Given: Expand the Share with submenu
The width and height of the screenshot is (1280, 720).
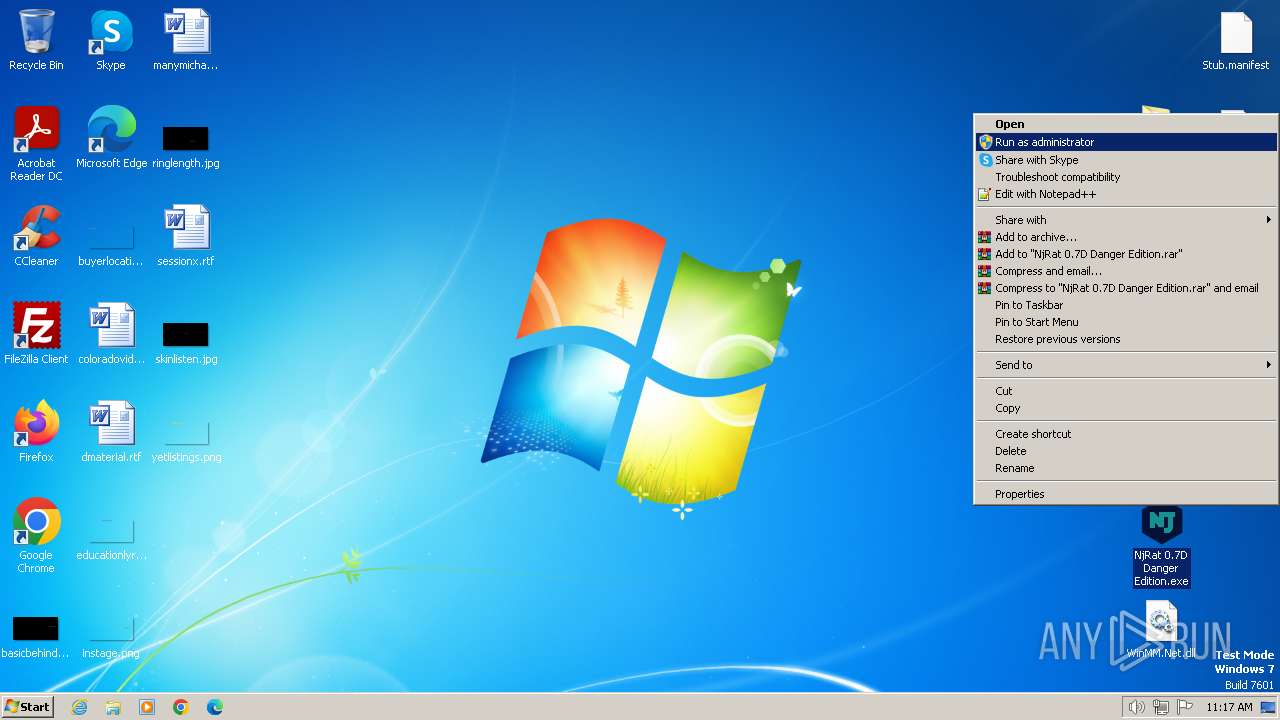Looking at the screenshot, I should pos(1126,220).
